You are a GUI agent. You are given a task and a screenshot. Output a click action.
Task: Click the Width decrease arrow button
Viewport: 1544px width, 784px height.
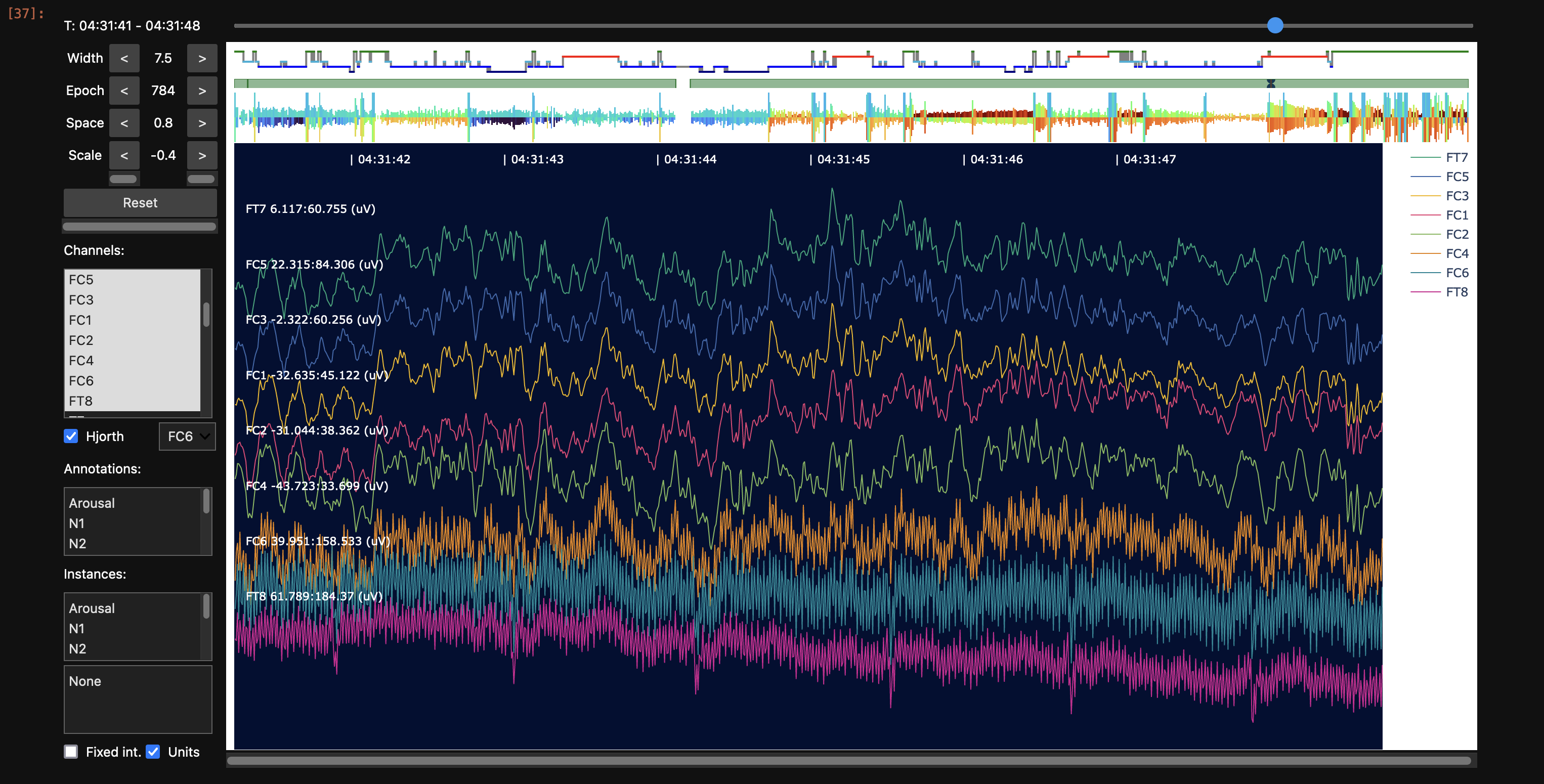[124, 58]
